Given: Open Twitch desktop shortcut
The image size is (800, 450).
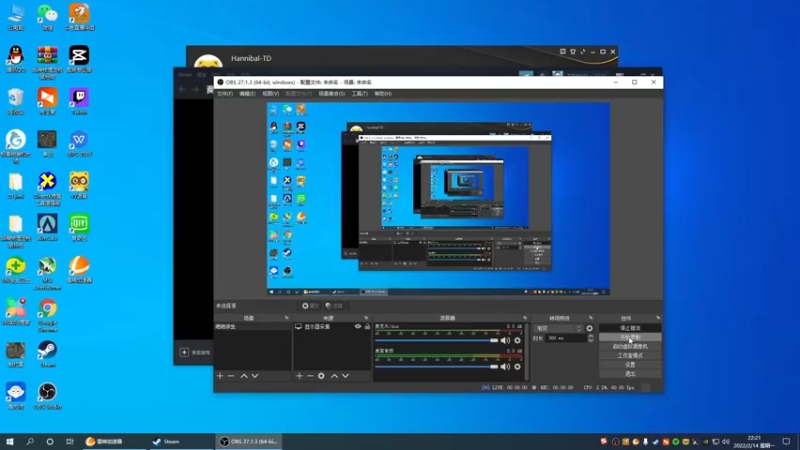Looking at the screenshot, I should tap(79, 102).
